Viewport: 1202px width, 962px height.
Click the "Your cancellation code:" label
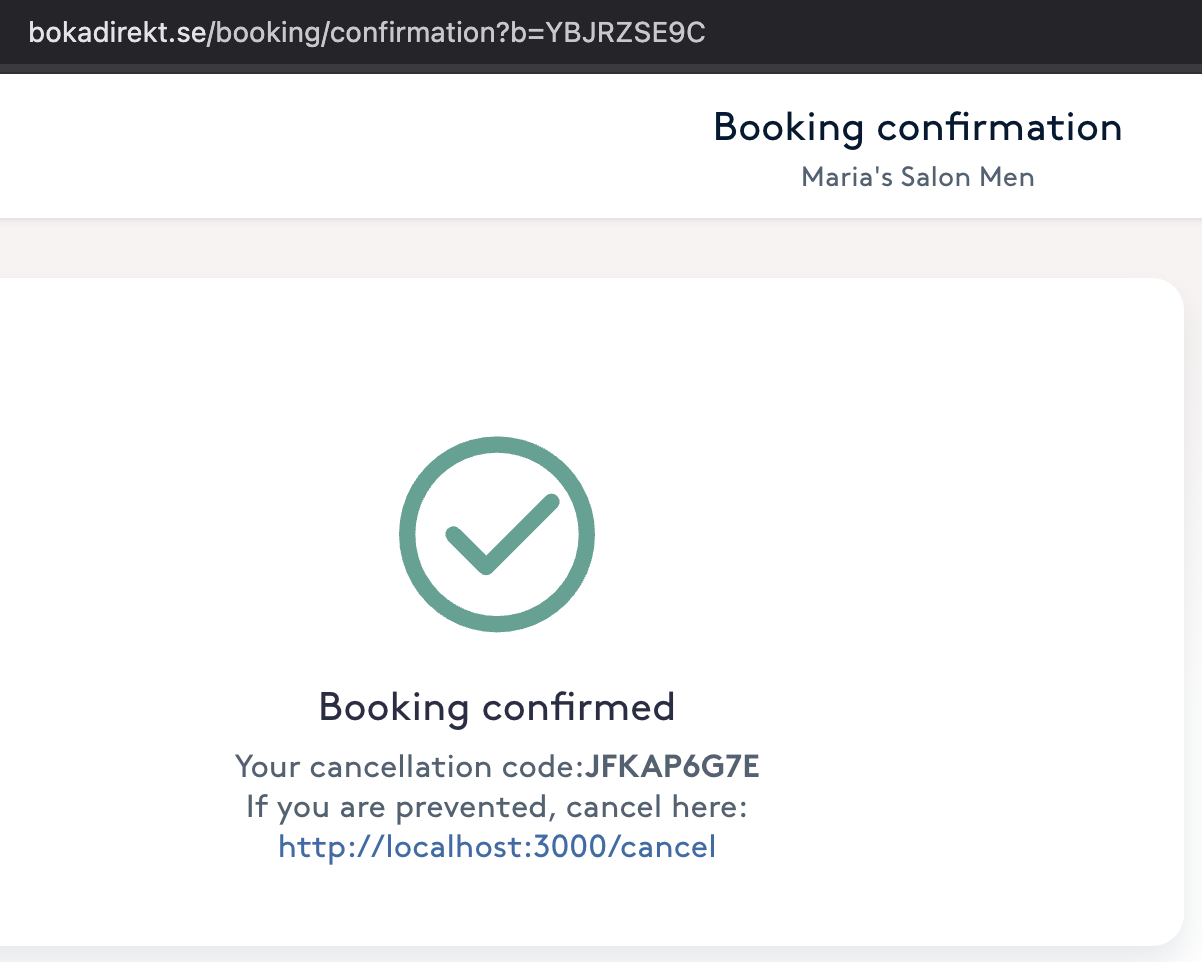[408, 767]
